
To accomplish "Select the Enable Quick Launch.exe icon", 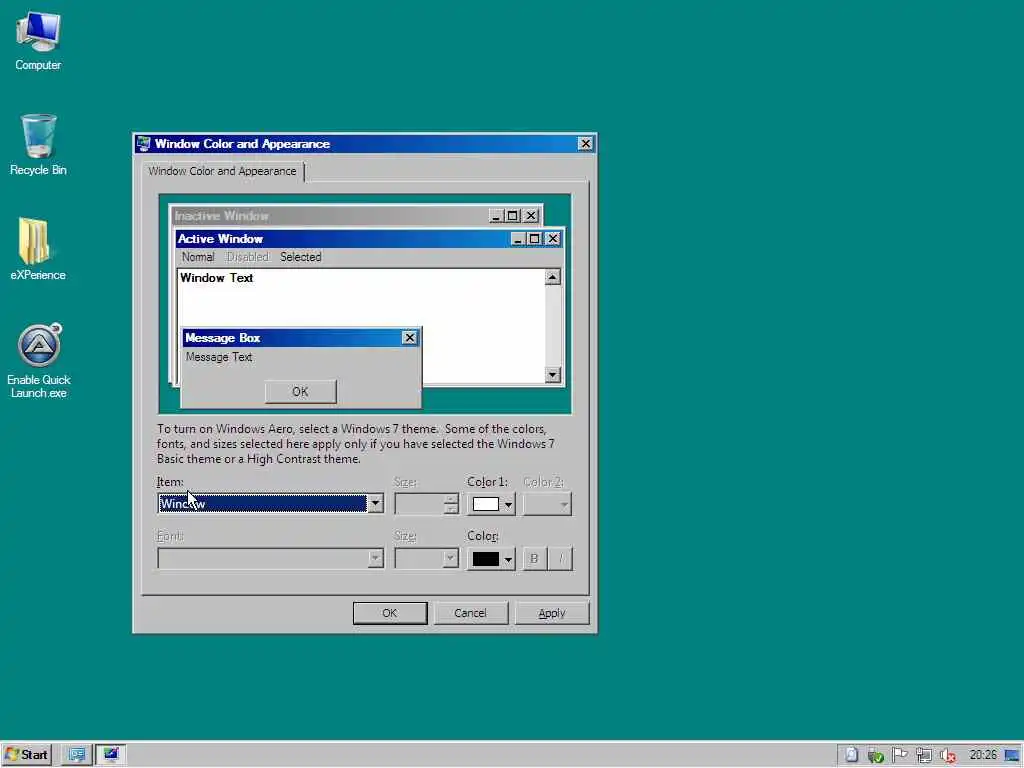I will click(x=39, y=360).
